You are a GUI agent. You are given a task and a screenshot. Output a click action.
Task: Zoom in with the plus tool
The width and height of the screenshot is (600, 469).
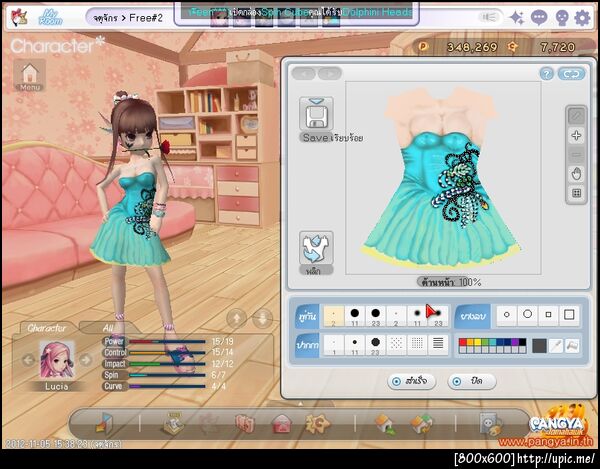coord(576,135)
